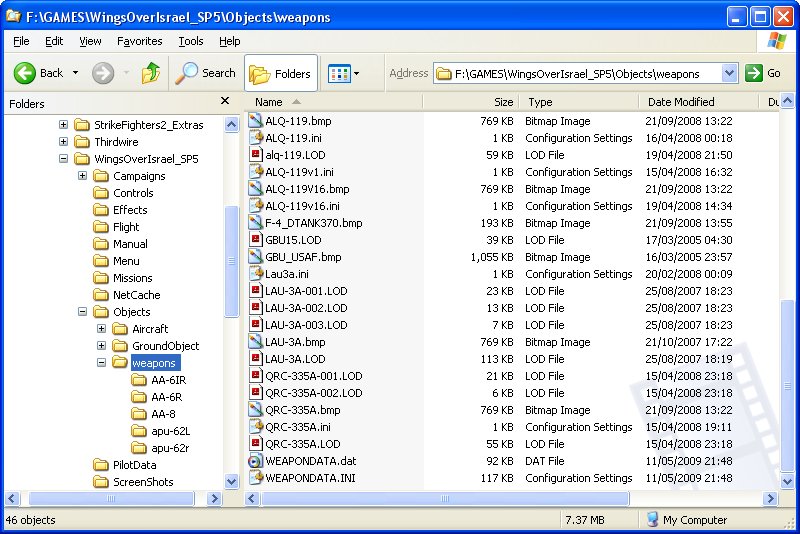Open the Help menu
800x534 pixels.
pos(230,41)
